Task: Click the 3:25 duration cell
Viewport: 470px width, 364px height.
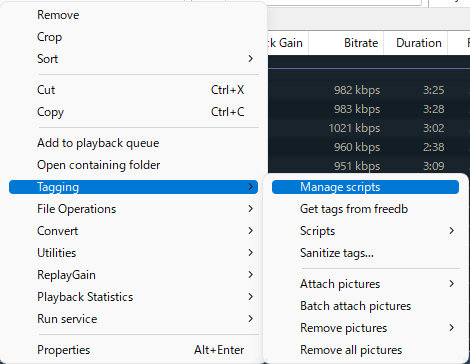Action: coord(434,90)
